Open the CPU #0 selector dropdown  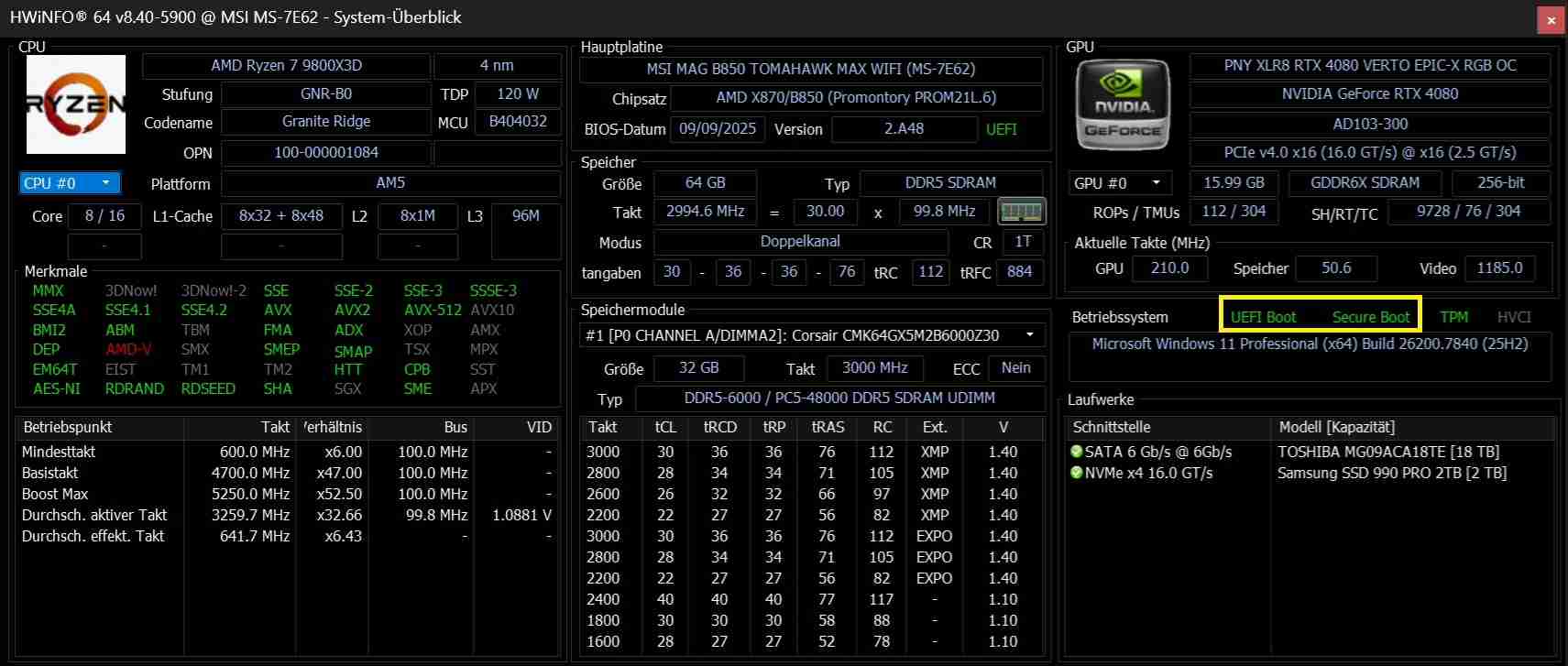[70, 183]
